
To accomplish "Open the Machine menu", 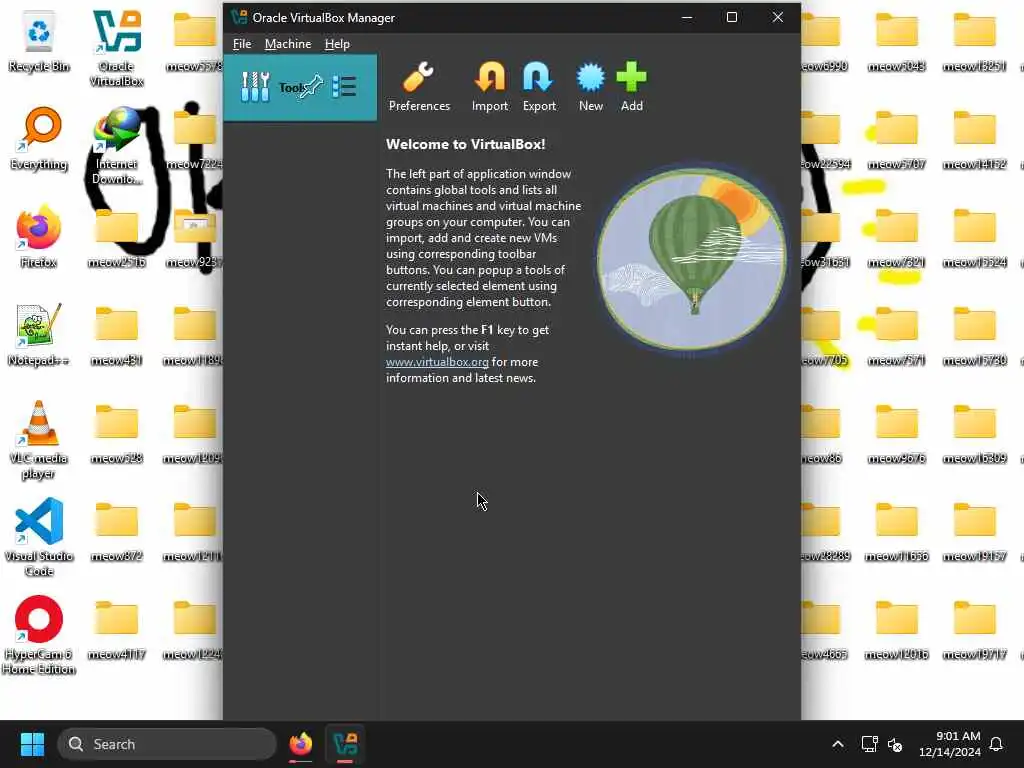I will coord(287,44).
